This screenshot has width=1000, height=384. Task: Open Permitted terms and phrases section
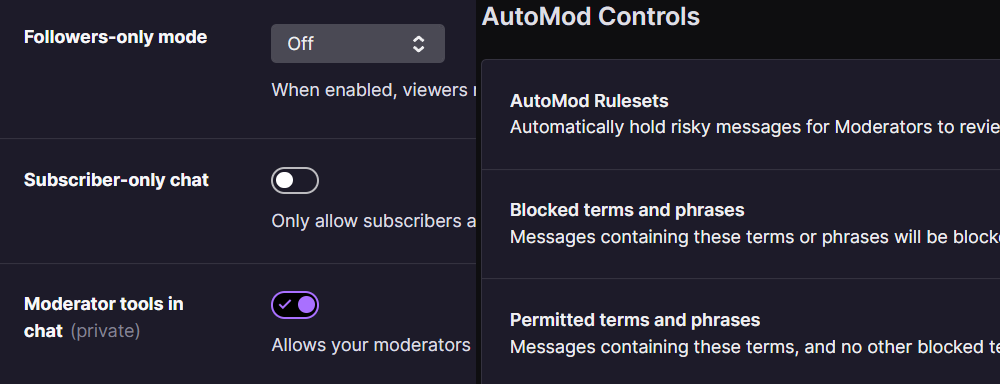click(x=740, y=332)
